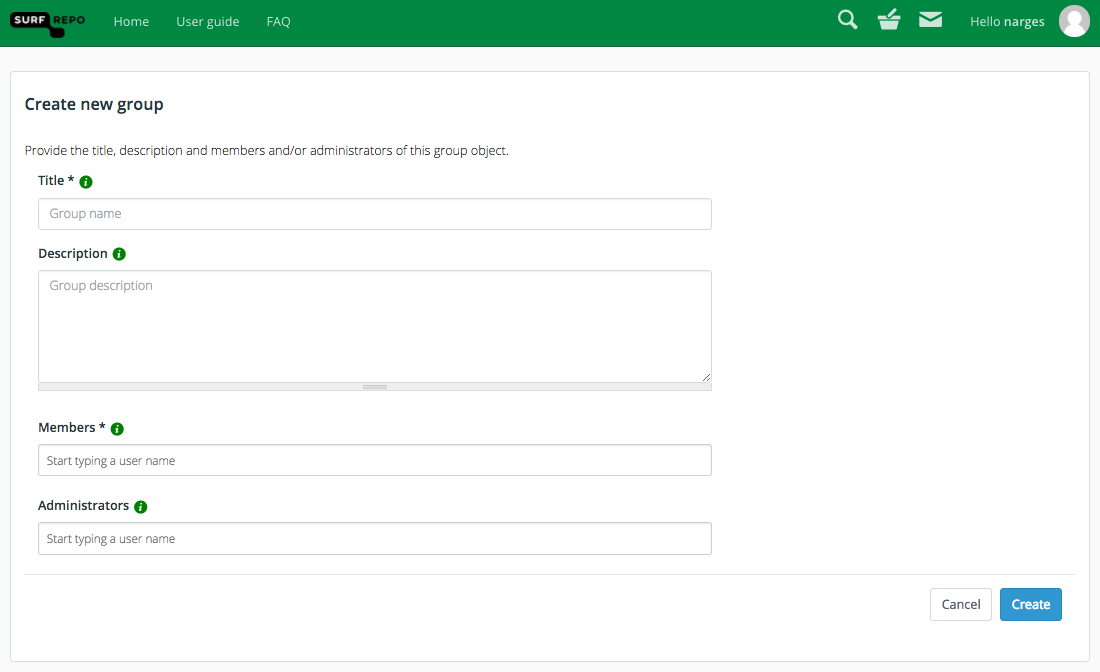Click the 'Provide the title, description' instruction text

pos(267,151)
